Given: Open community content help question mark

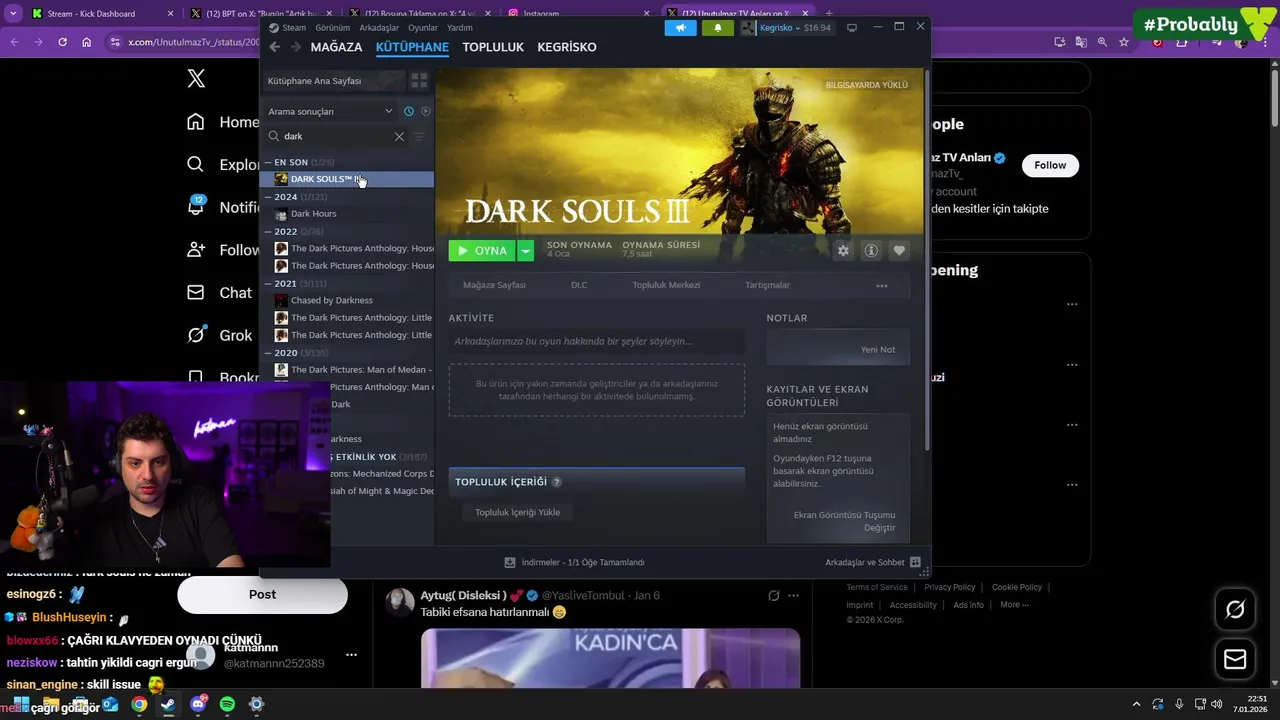Looking at the screenshot, I should [x=557, y=482].
